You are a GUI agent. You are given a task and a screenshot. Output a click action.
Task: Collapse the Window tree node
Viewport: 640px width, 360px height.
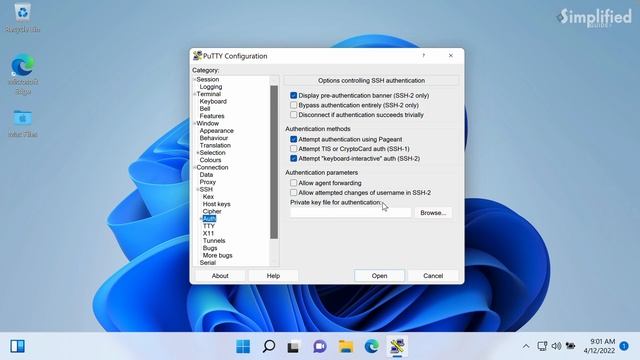point(194,123)
